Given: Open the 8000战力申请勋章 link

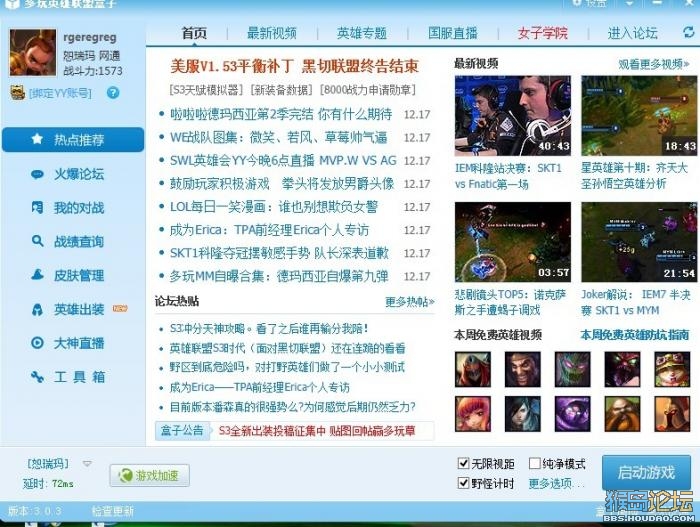Looking at the screenshot, I should click(x=368, y=90).
